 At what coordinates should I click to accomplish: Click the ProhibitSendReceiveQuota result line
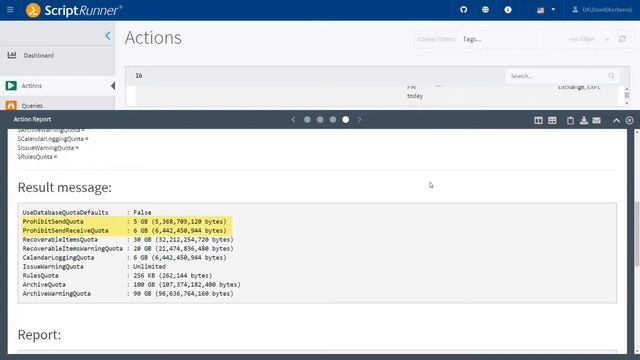tap(124, 231)
